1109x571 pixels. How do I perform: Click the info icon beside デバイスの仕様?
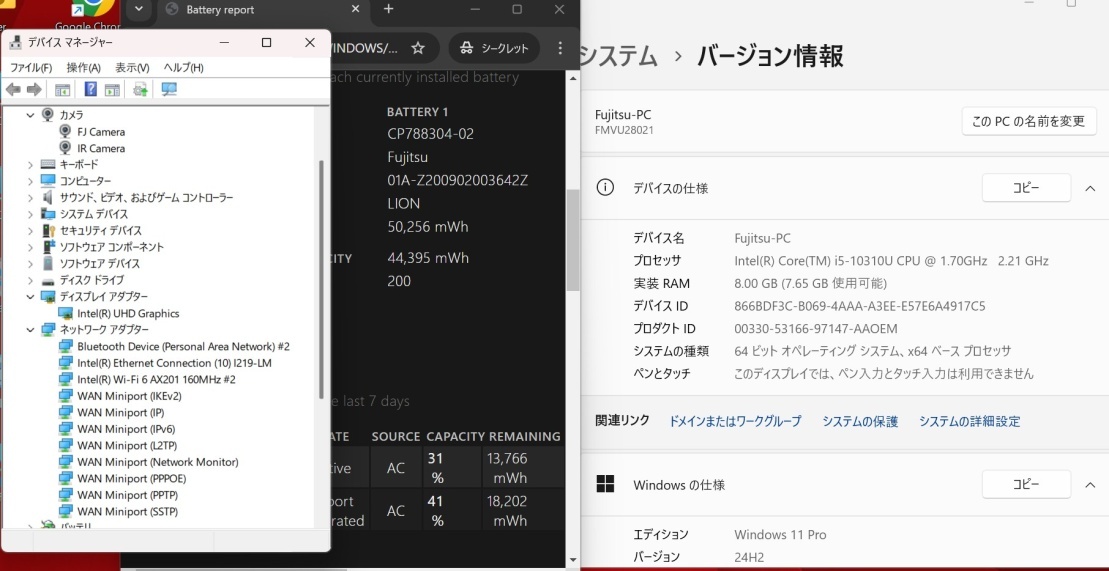tap(605, 188)
